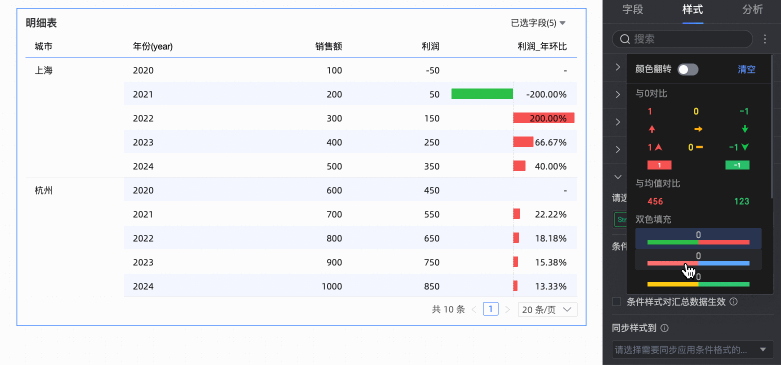This screenshot has height=365, width=781.
Task: Open the 20 条/页 page size dropdown
Action: [547, 310]
